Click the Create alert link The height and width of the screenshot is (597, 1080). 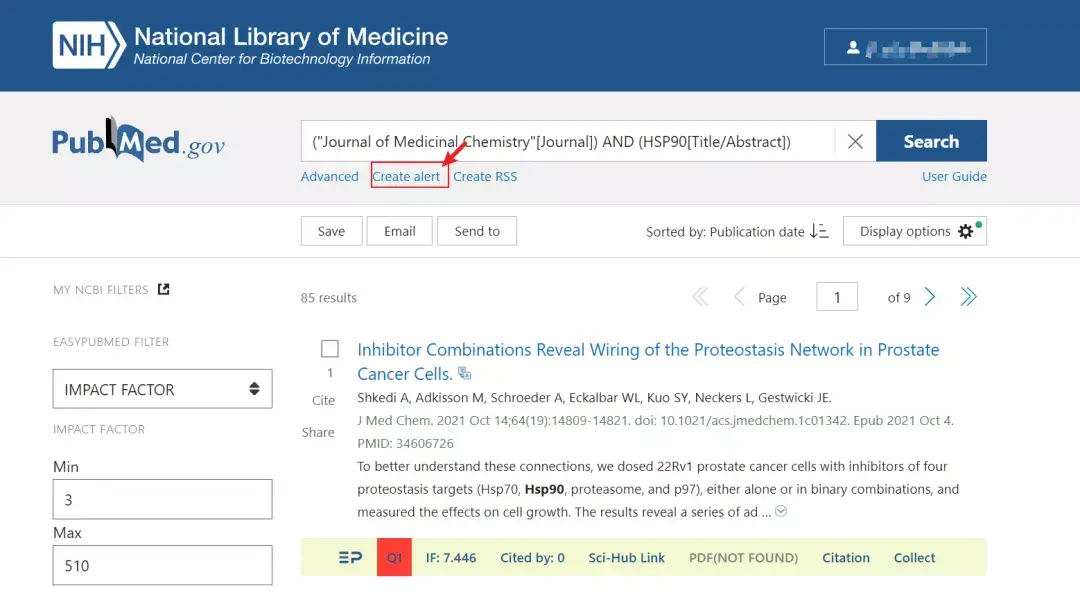pyautogui.click(x=408, y=176)
